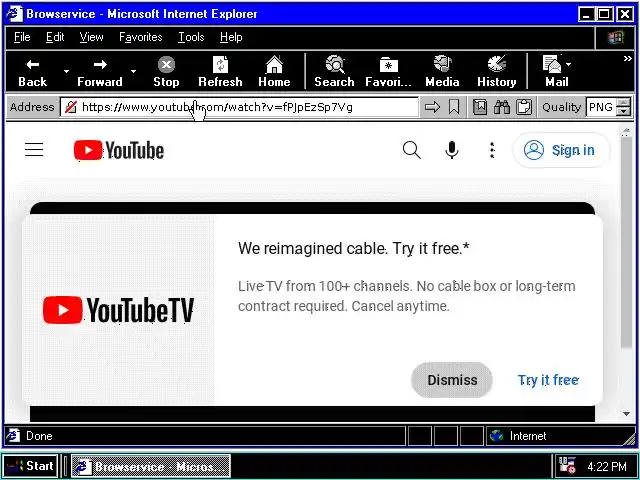Click the Go arrow next to address bar

[432, 107]
